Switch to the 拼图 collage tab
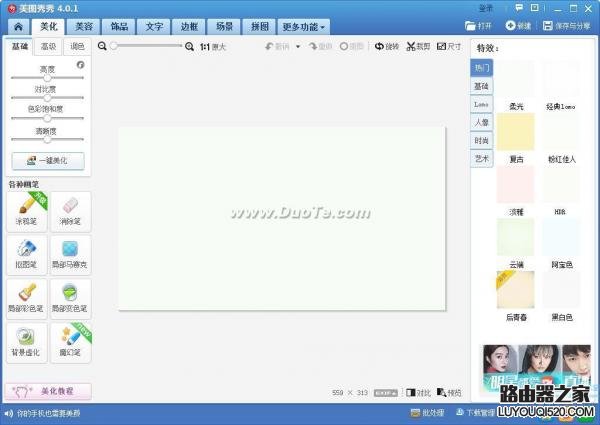The height and width of the screenshot is (425, 600). click(x=259, y=27)
